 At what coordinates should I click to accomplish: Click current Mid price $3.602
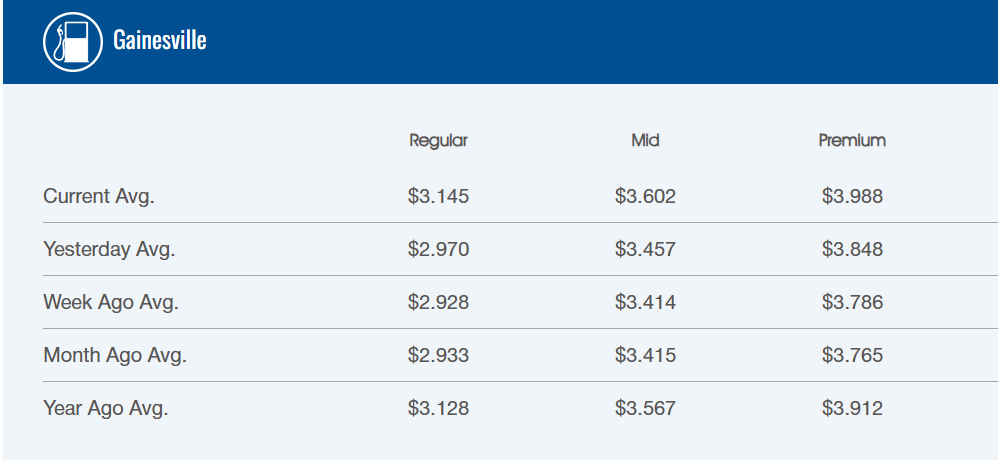pos(645,196)
